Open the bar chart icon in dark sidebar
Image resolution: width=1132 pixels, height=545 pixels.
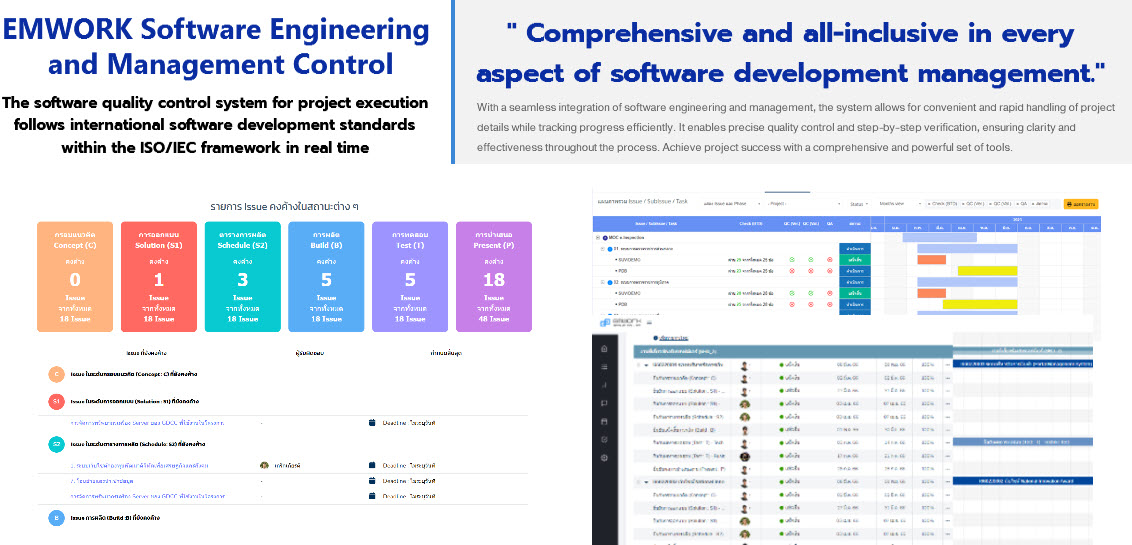pos(604,385)
